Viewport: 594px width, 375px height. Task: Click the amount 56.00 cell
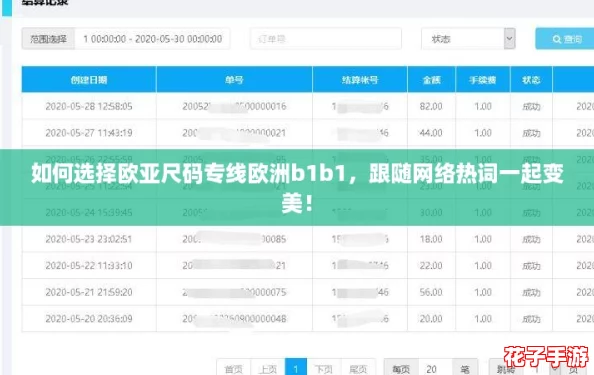click(431, 292)
